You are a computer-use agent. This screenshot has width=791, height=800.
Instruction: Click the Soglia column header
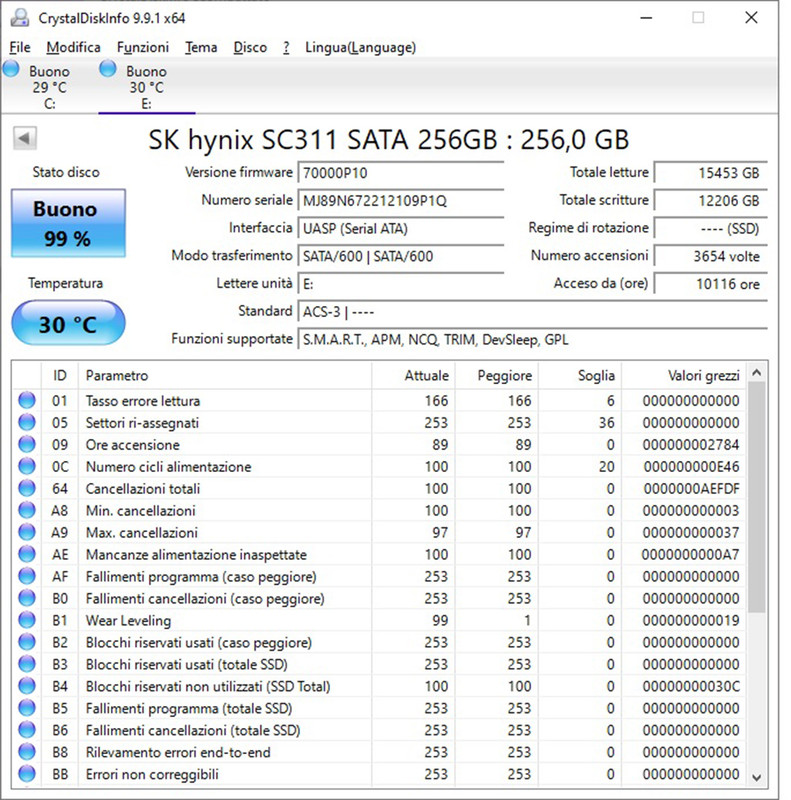tap(580, 376)
